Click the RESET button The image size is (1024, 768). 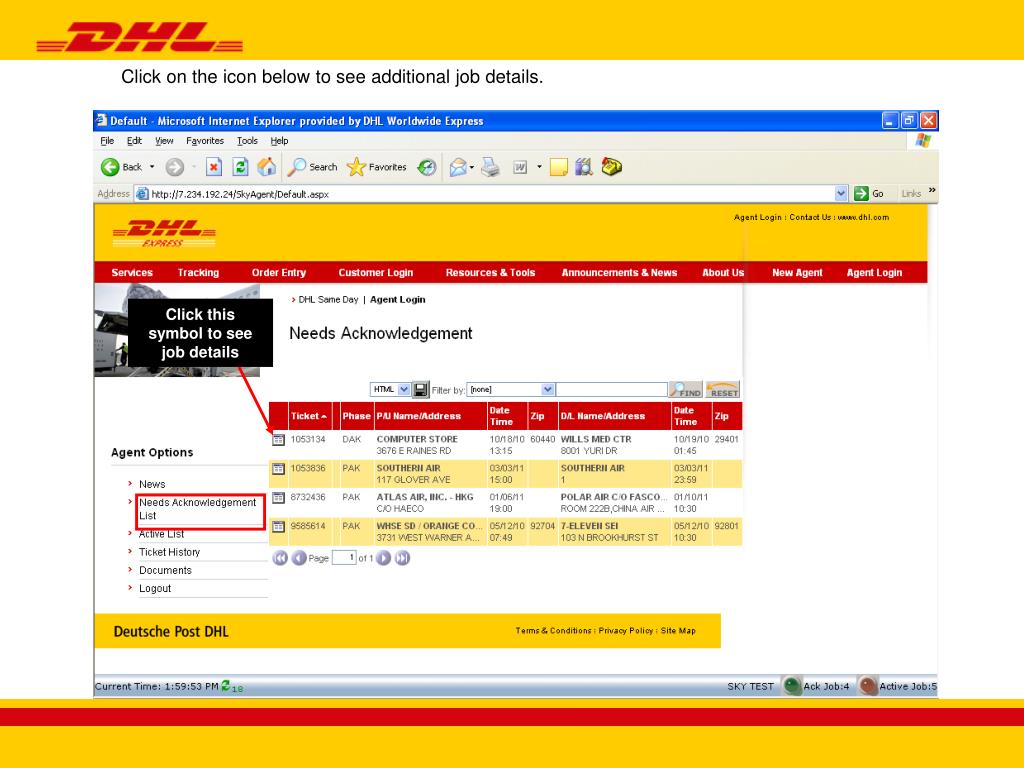coord(722,390)
